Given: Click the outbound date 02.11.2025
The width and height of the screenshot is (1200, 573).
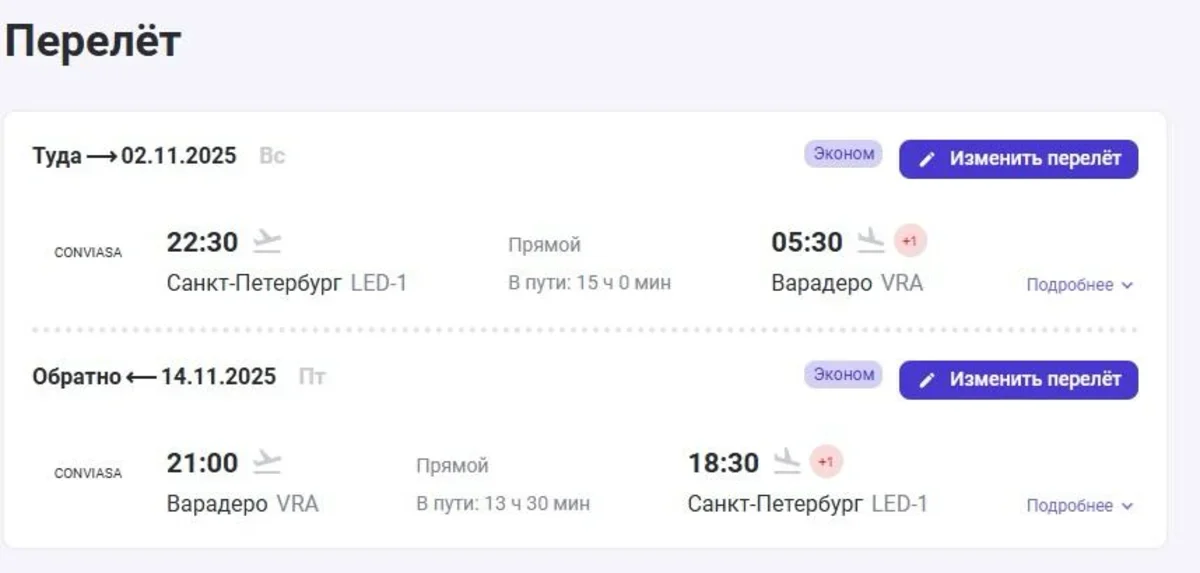Looking at the screenshot, I should [x=179, y=156].
